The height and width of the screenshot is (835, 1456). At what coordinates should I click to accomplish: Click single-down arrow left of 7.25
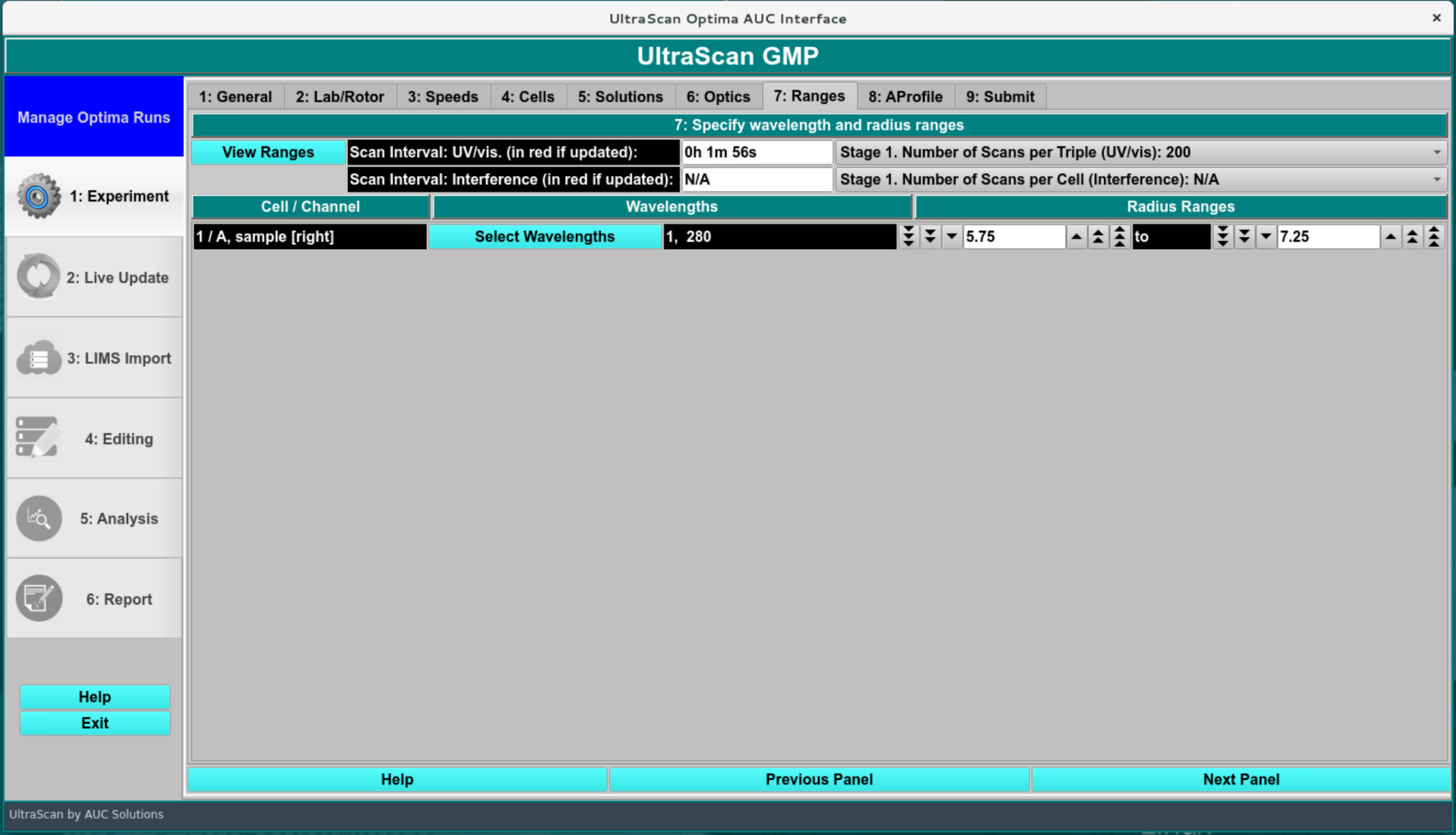click(x=1265, y=236)
